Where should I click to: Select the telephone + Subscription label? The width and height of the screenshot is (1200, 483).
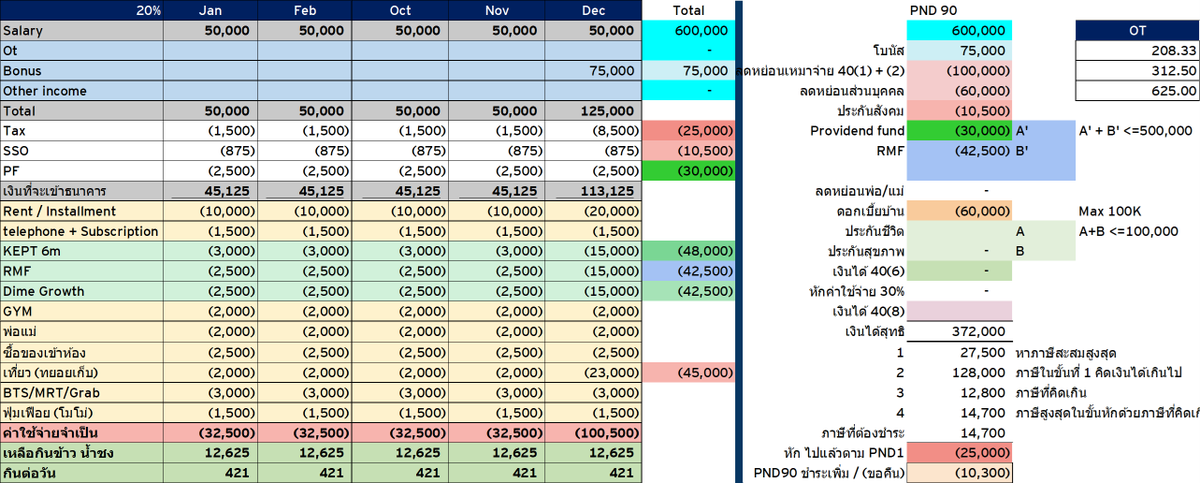pyautogui.click(x=82, y=231)
